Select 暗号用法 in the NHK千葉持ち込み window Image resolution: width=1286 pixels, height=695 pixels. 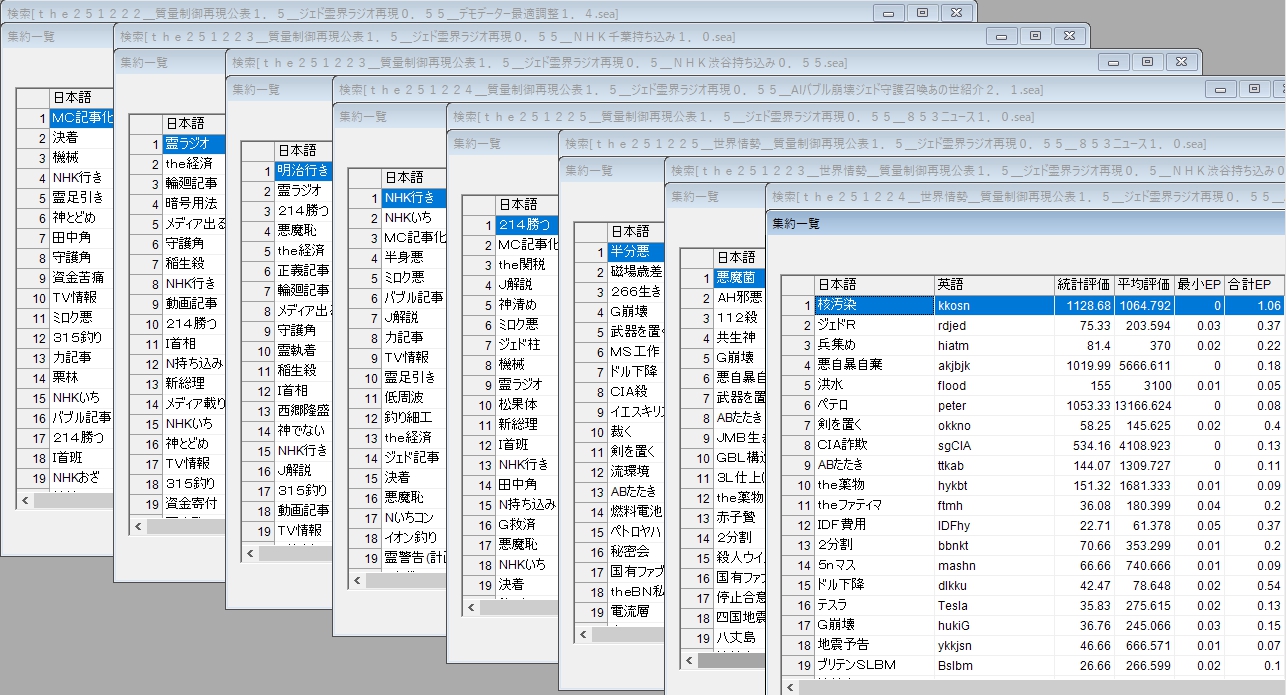(190, 203)
